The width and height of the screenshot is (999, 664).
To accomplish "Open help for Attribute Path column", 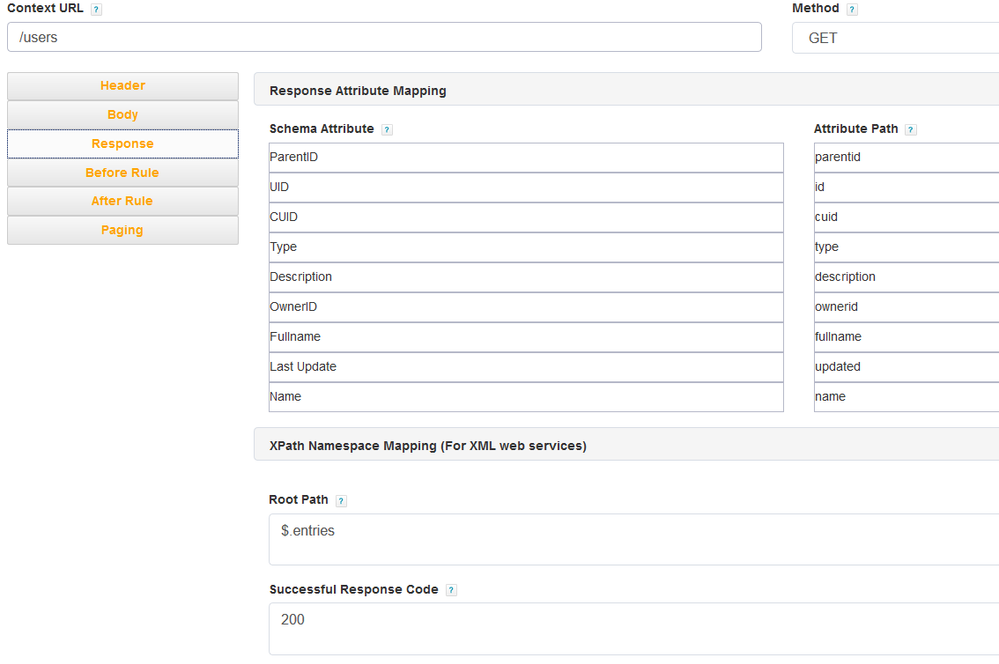I will tap(910, 130).
